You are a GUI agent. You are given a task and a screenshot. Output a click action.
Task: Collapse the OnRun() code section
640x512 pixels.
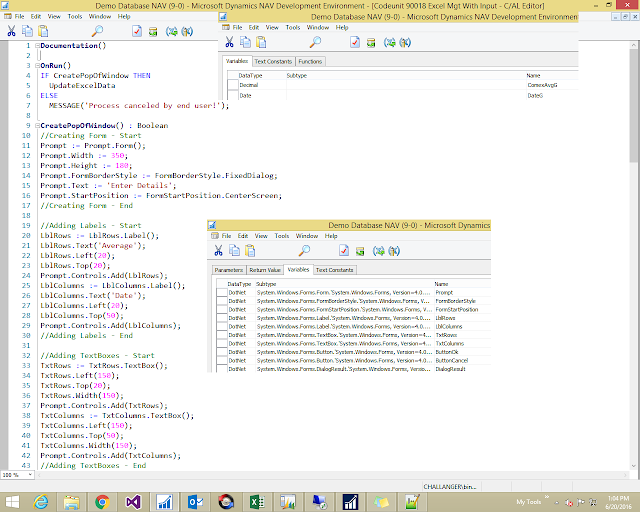[x=37, y=66]
